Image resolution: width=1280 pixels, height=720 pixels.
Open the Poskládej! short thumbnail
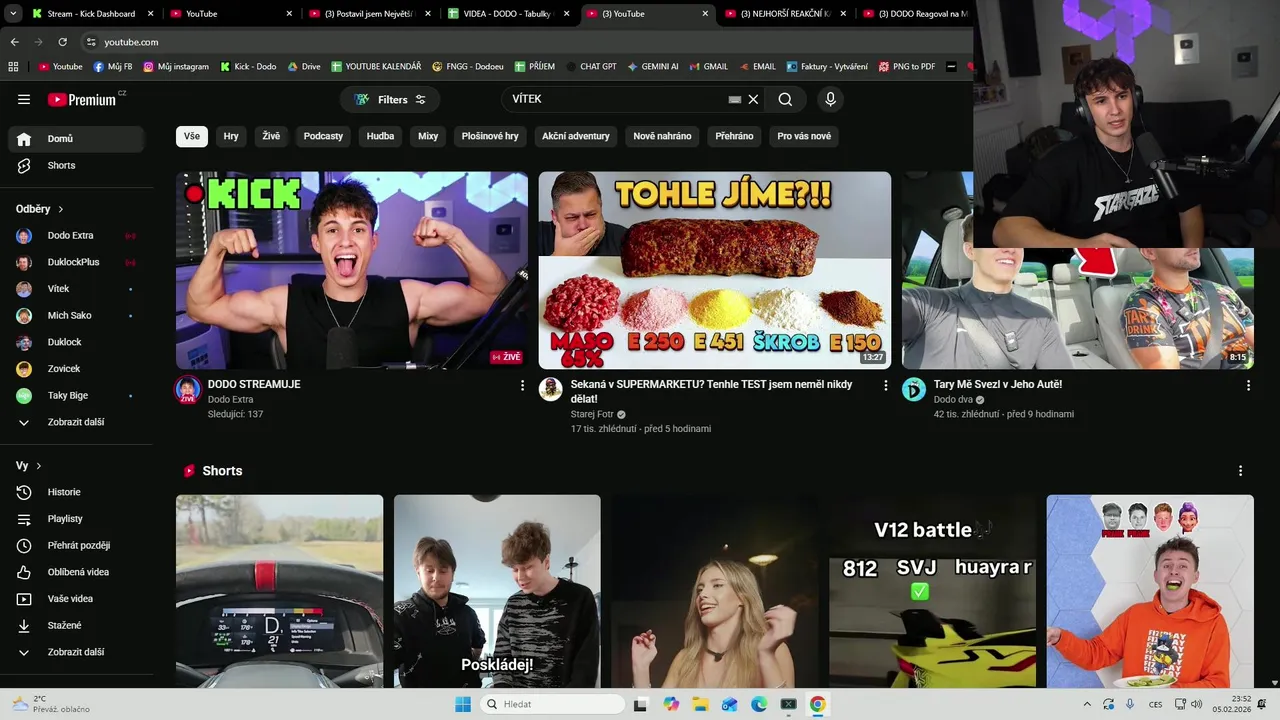pos(497,592)
